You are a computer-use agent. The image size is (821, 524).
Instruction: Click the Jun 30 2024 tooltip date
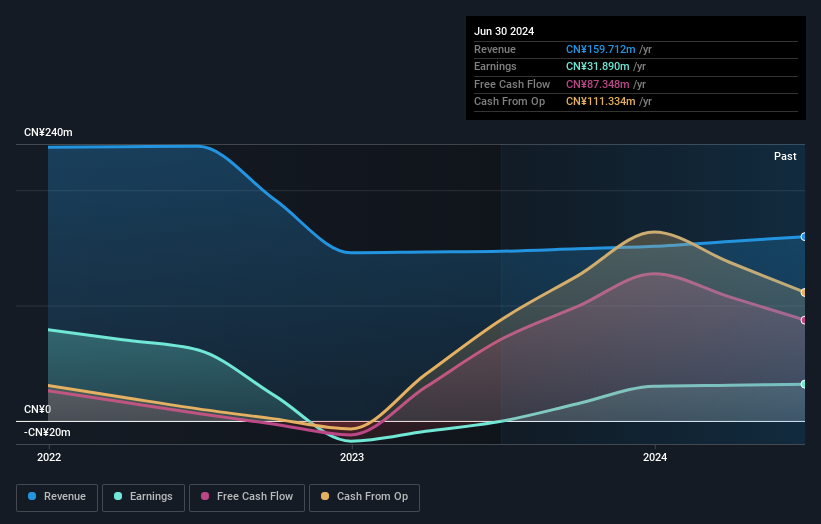tap(504, 31)
